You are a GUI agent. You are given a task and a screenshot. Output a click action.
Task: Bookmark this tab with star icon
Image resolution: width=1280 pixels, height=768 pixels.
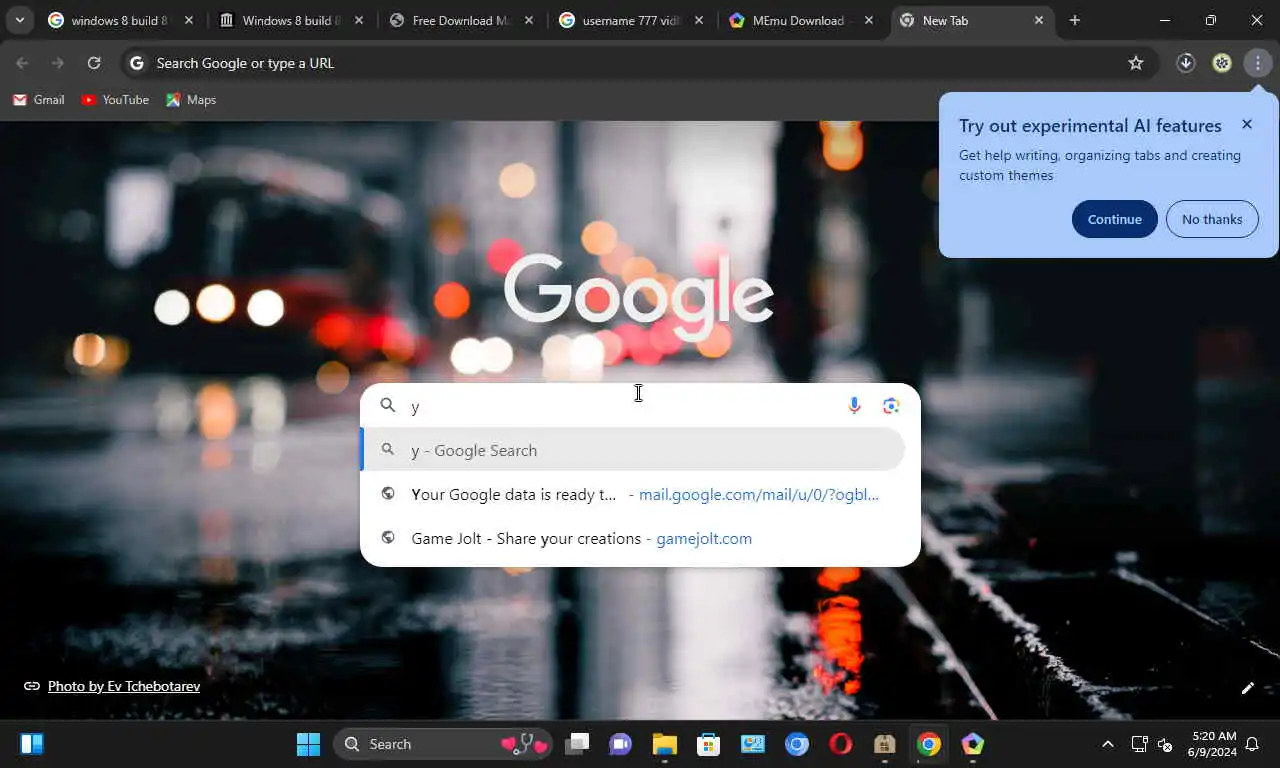[x=1136, y=63]
